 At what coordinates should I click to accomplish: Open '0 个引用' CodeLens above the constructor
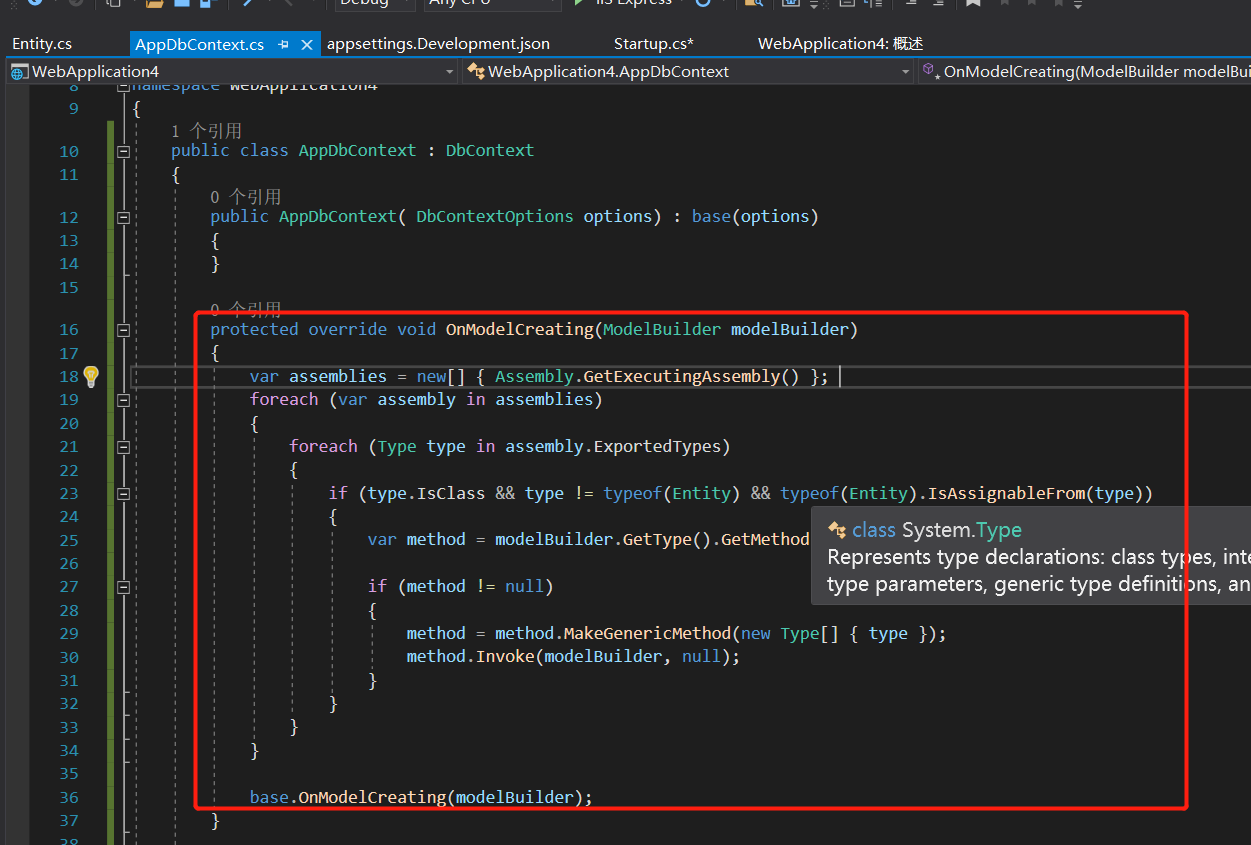(x=245, y=197)
